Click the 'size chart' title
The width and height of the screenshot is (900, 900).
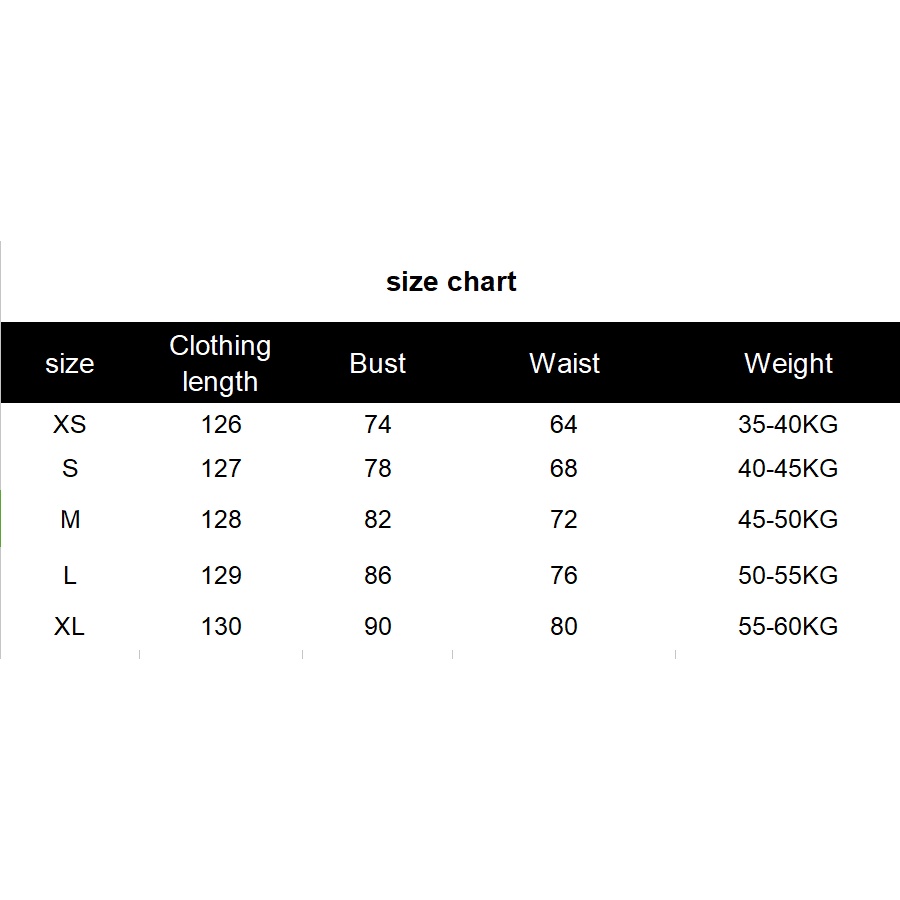451,282
